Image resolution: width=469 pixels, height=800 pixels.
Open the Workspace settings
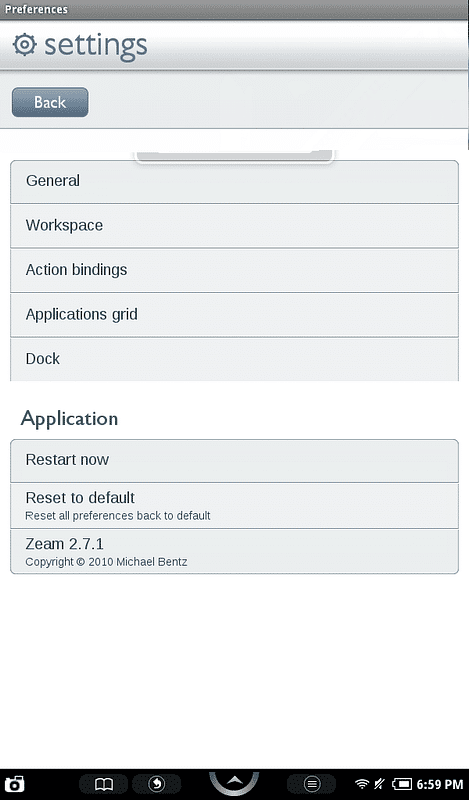click(x=234, y=226)
